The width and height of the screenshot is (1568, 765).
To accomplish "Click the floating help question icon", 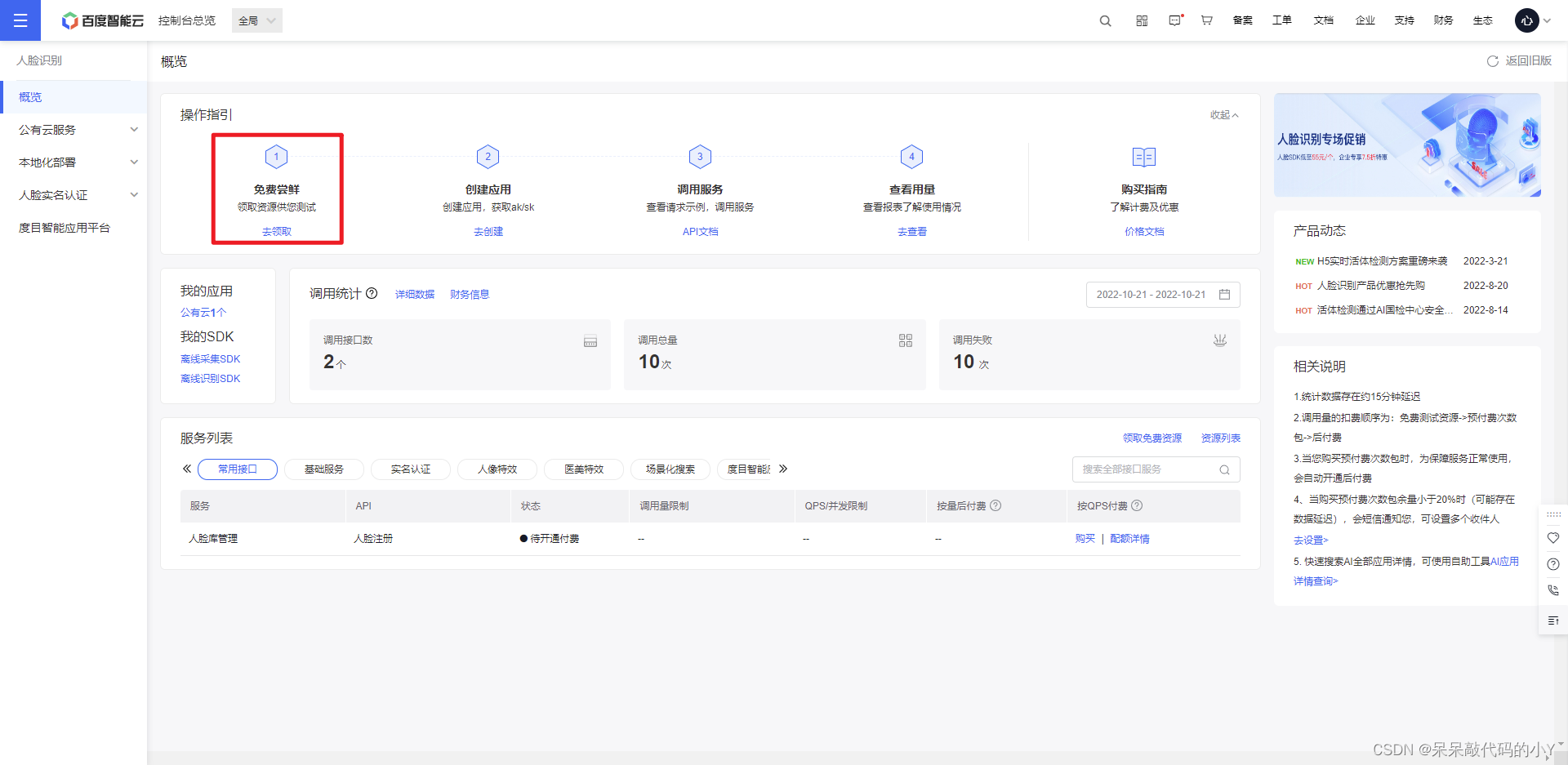I will tap(1553, 564).
